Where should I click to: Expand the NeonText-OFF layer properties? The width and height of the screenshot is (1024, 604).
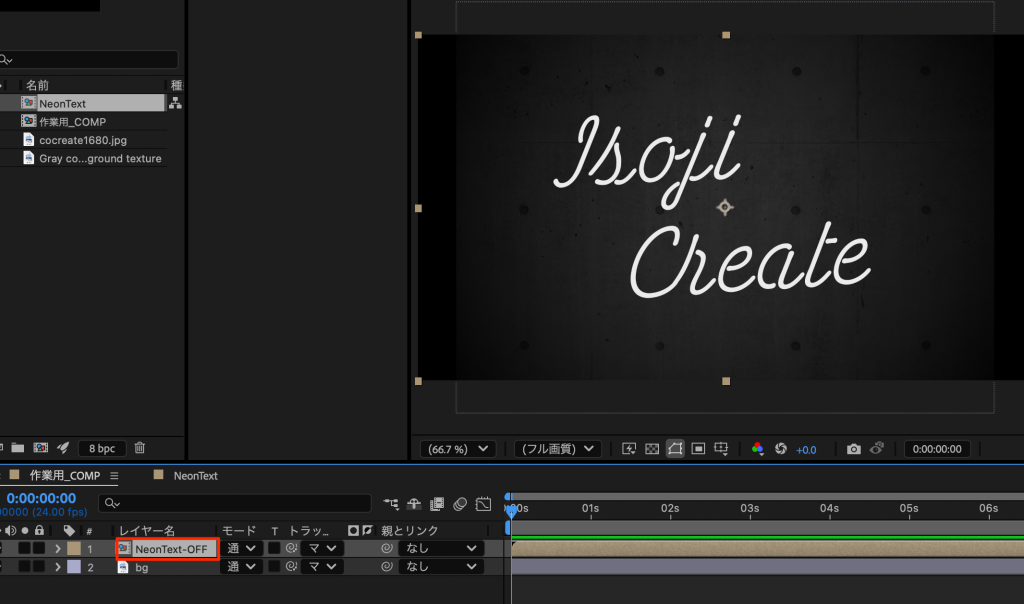pos(58,548)
